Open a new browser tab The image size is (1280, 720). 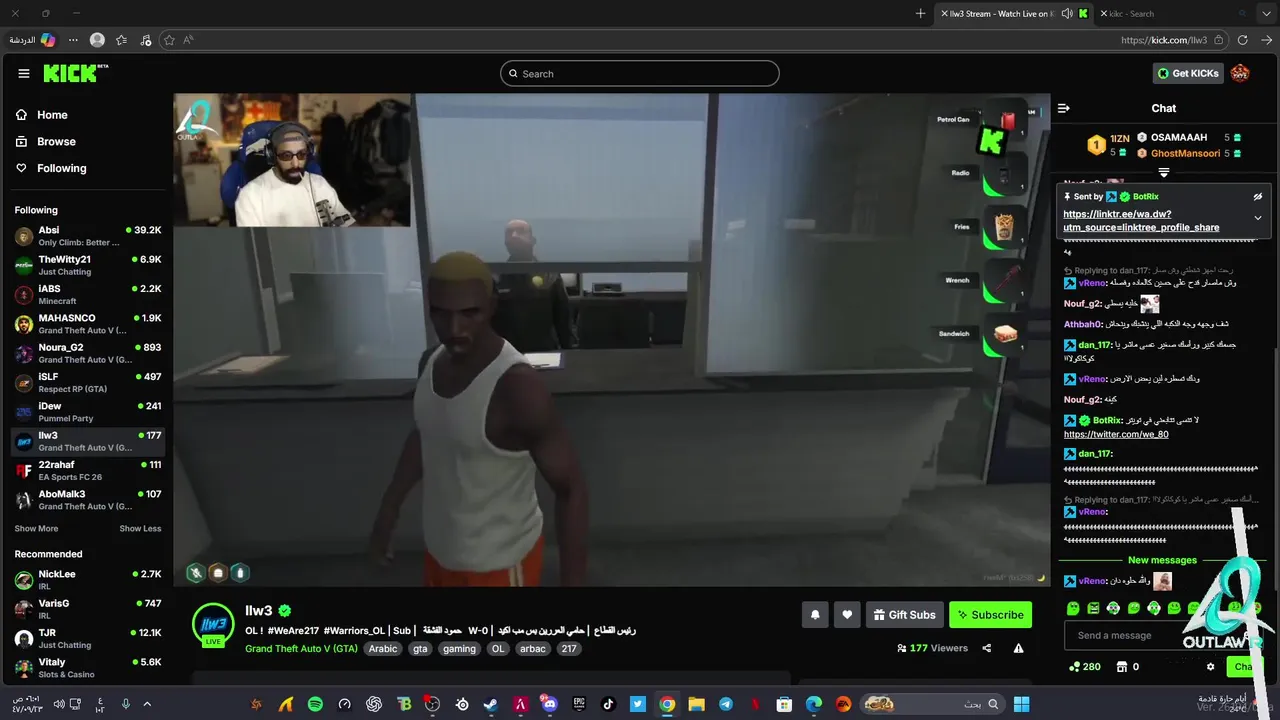920,14
